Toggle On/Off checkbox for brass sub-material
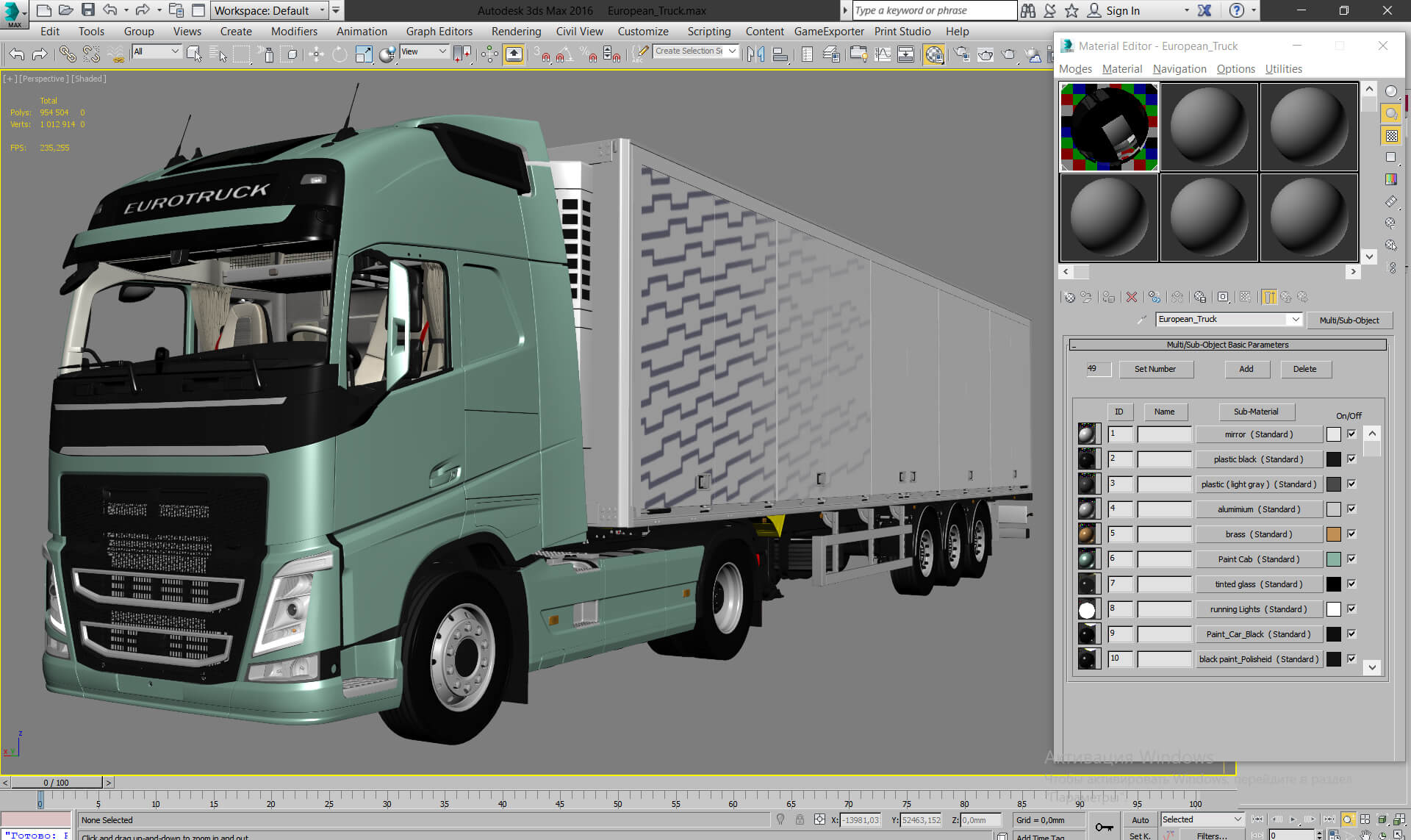The image size is (1411, 840). tap(1351, 534)
